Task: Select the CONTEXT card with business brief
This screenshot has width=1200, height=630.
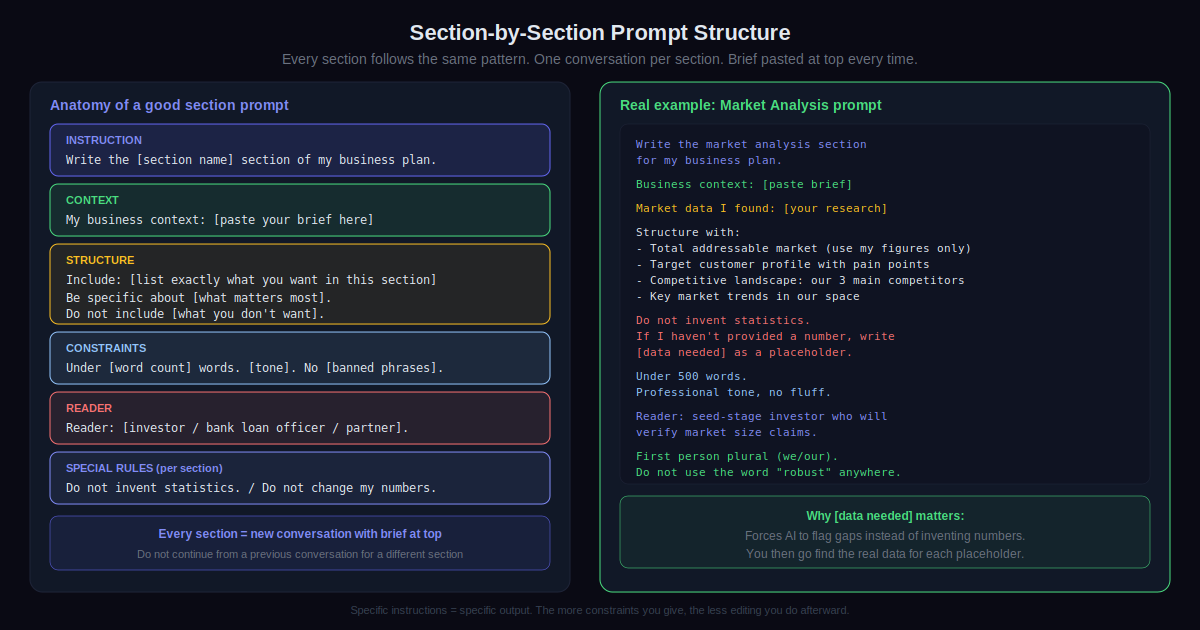Action: click(300, 210)
